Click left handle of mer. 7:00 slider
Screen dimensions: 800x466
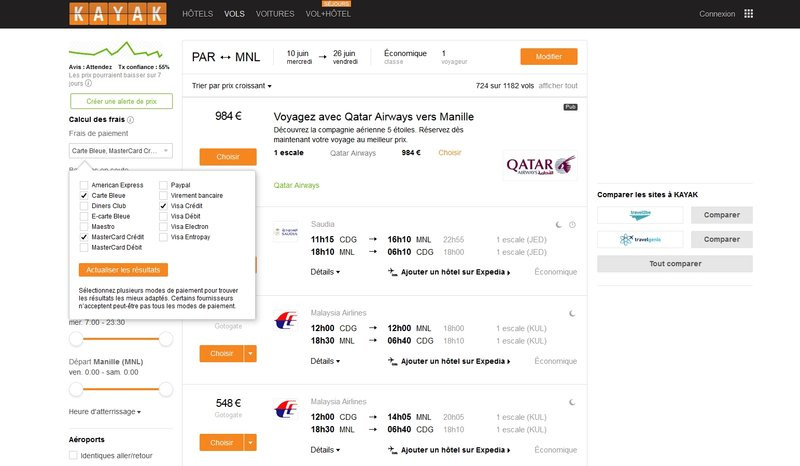[76, 339]
